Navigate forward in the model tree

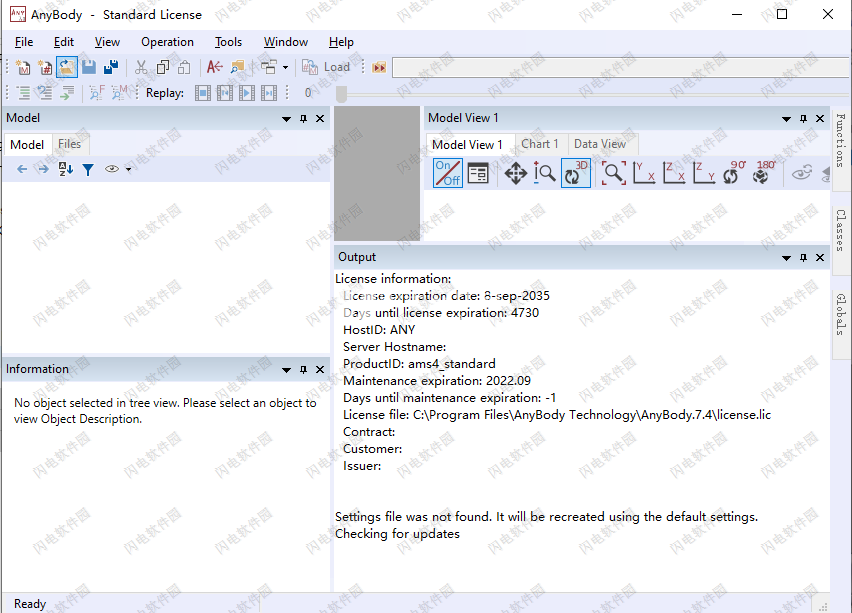(x=43, y=169)
